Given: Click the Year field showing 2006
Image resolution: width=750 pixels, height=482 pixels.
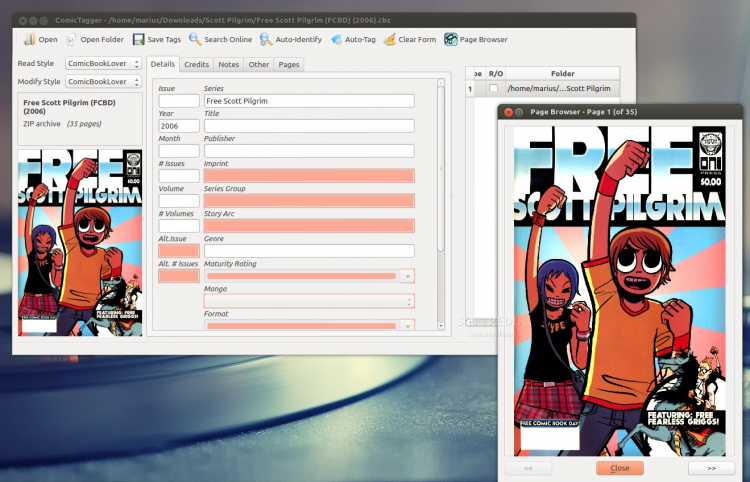Looking at the screenshot, I should (179, 126).
